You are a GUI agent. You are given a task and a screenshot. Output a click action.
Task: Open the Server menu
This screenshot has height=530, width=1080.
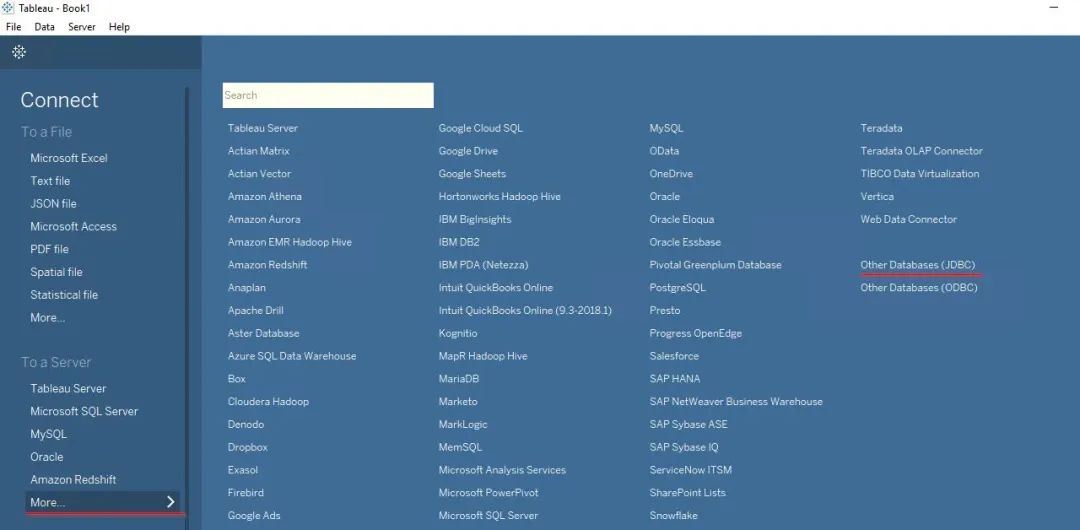(x=82, y=27)
